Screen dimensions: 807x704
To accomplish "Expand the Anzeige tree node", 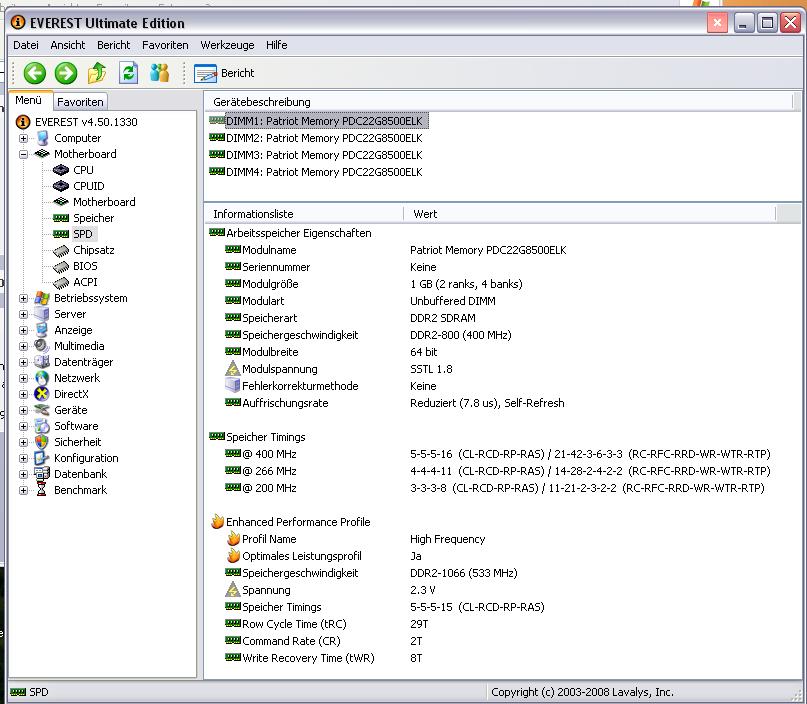I will pyautogui.click(x=23, y=330).
